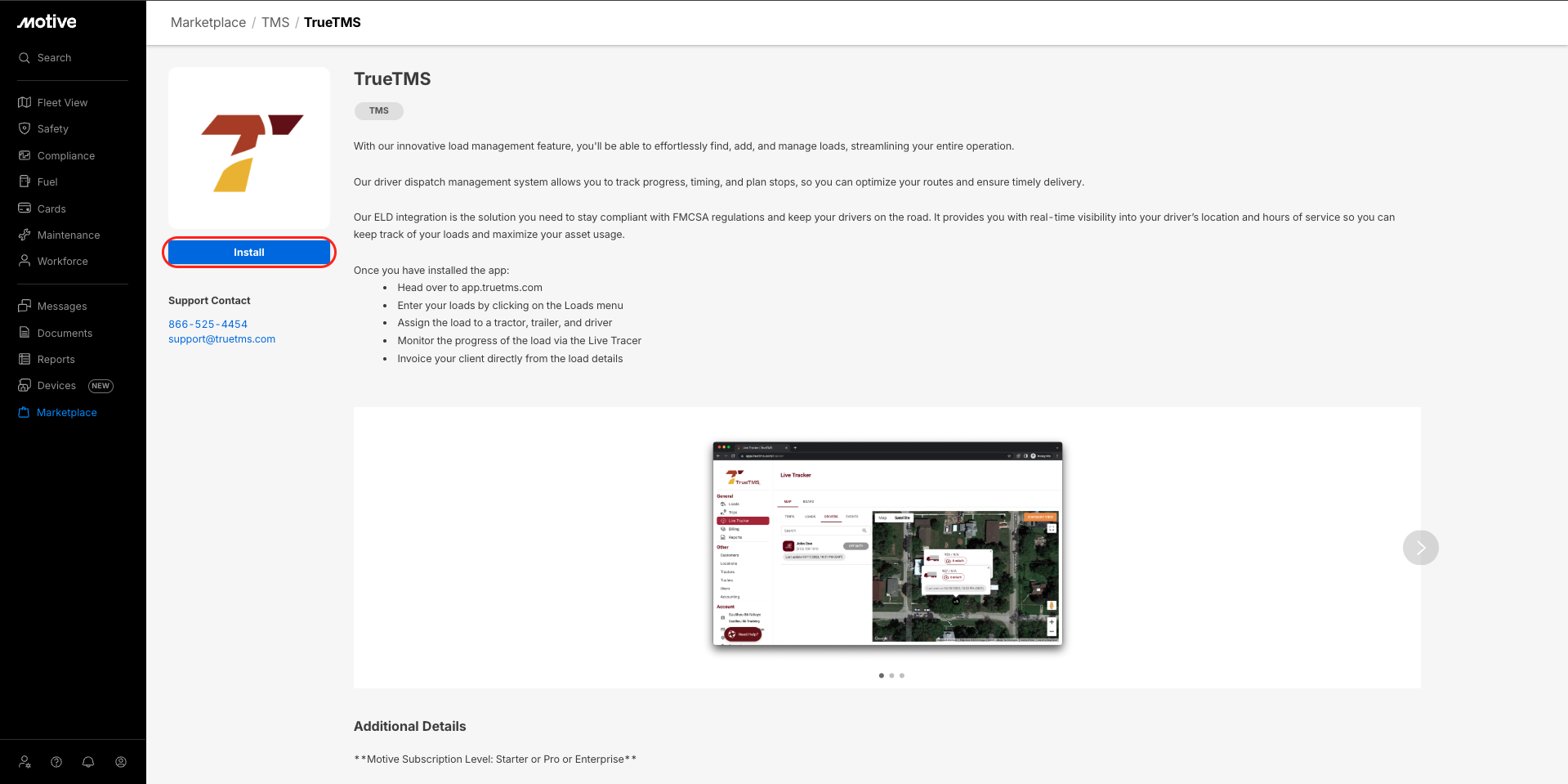Go to TMS breadcrumb
1568x784 pixels.
[275, 23]
